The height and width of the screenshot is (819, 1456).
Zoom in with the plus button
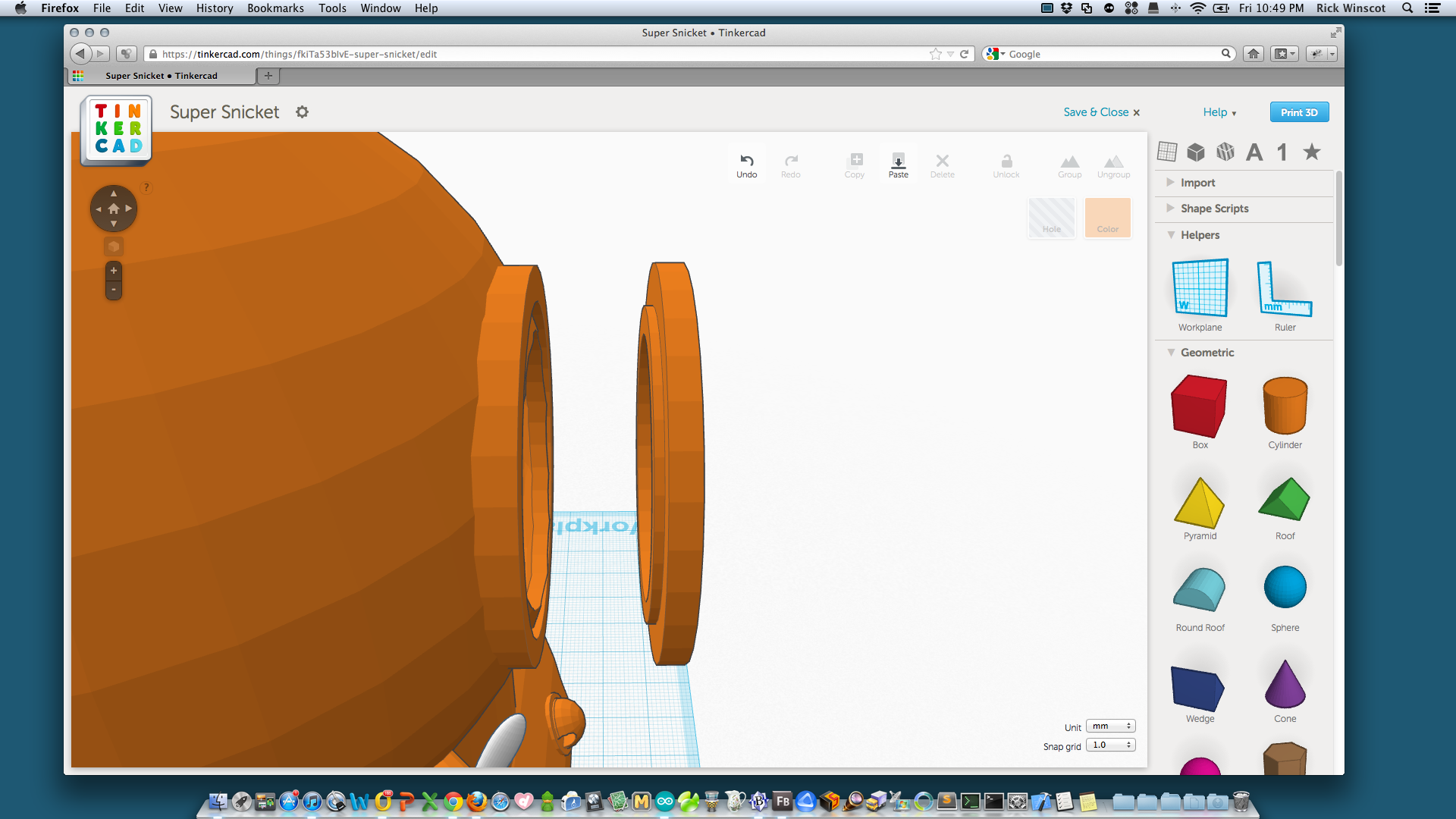pyautogui.click(x=114, y=271)
